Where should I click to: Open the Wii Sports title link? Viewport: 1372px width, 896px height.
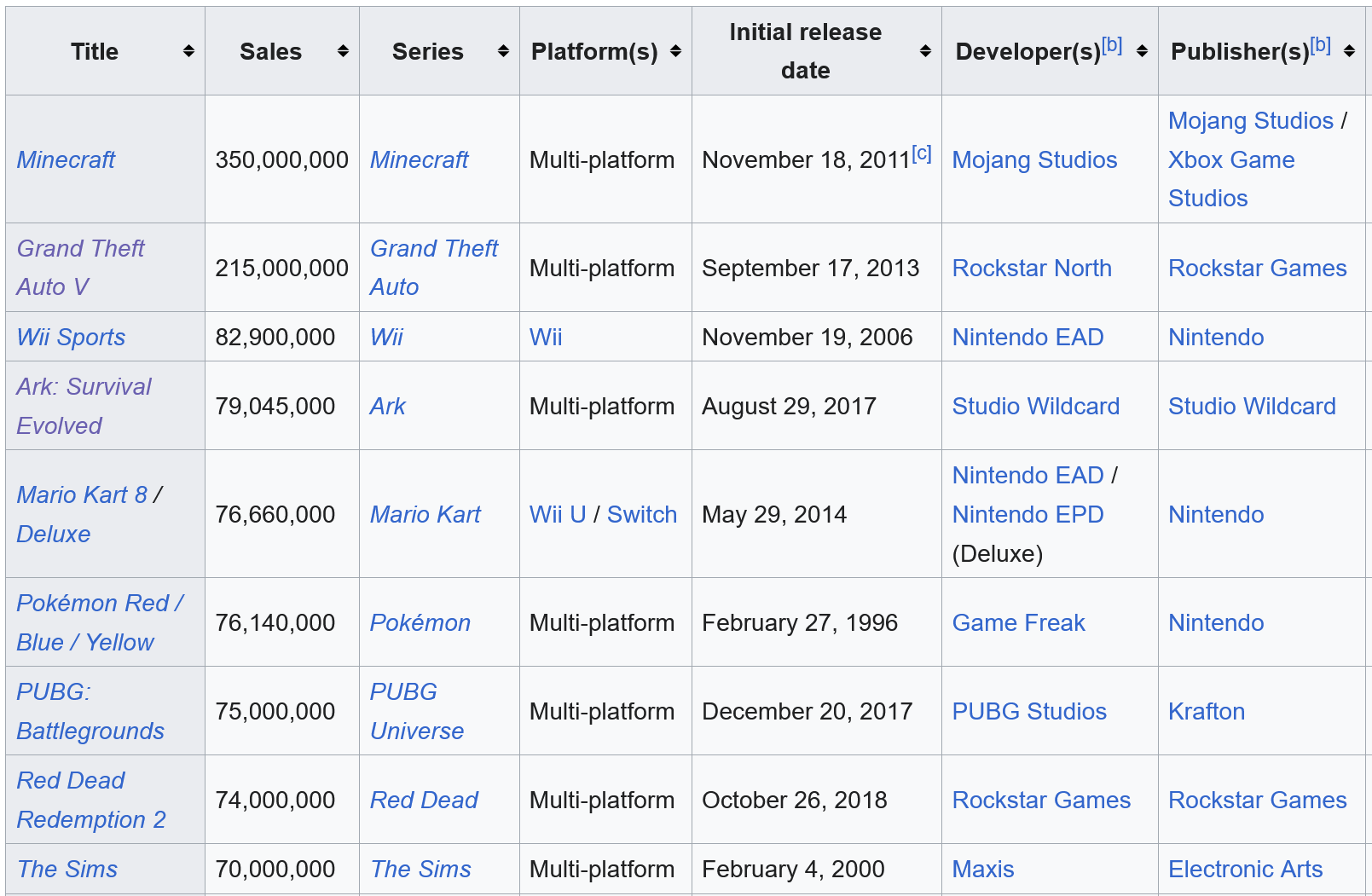click(71, 337)
